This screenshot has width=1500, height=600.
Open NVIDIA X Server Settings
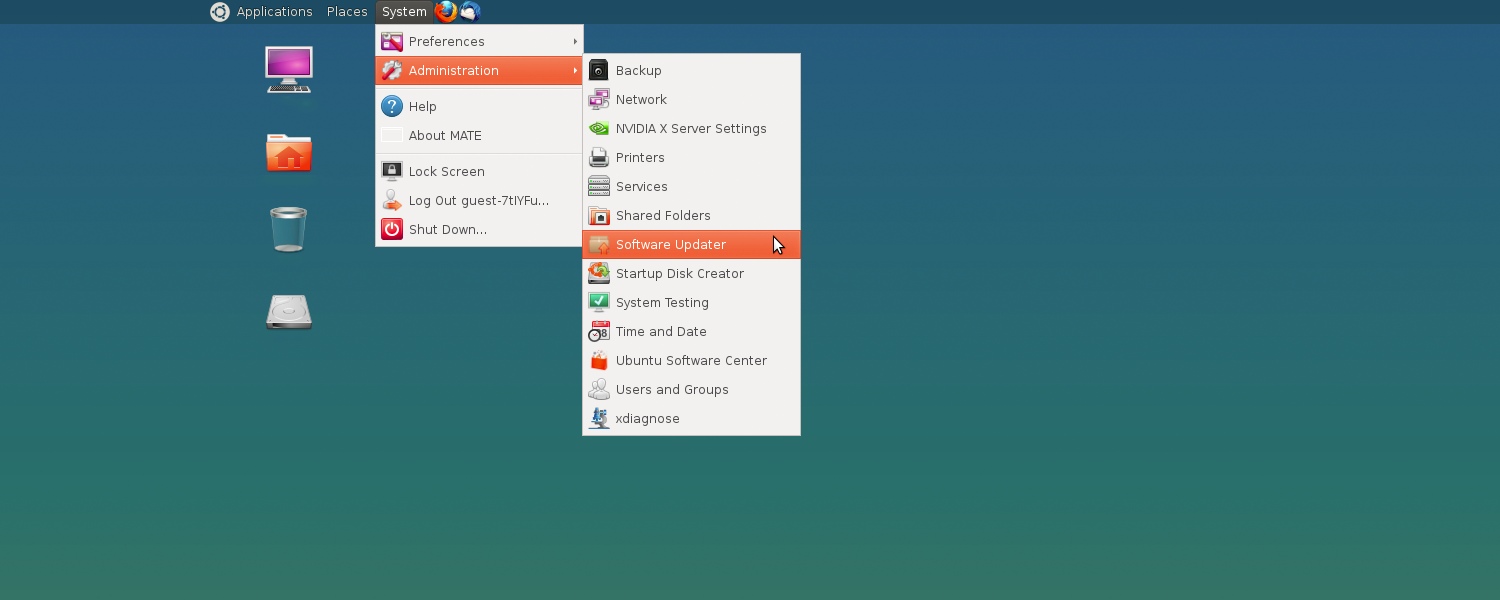691,129
